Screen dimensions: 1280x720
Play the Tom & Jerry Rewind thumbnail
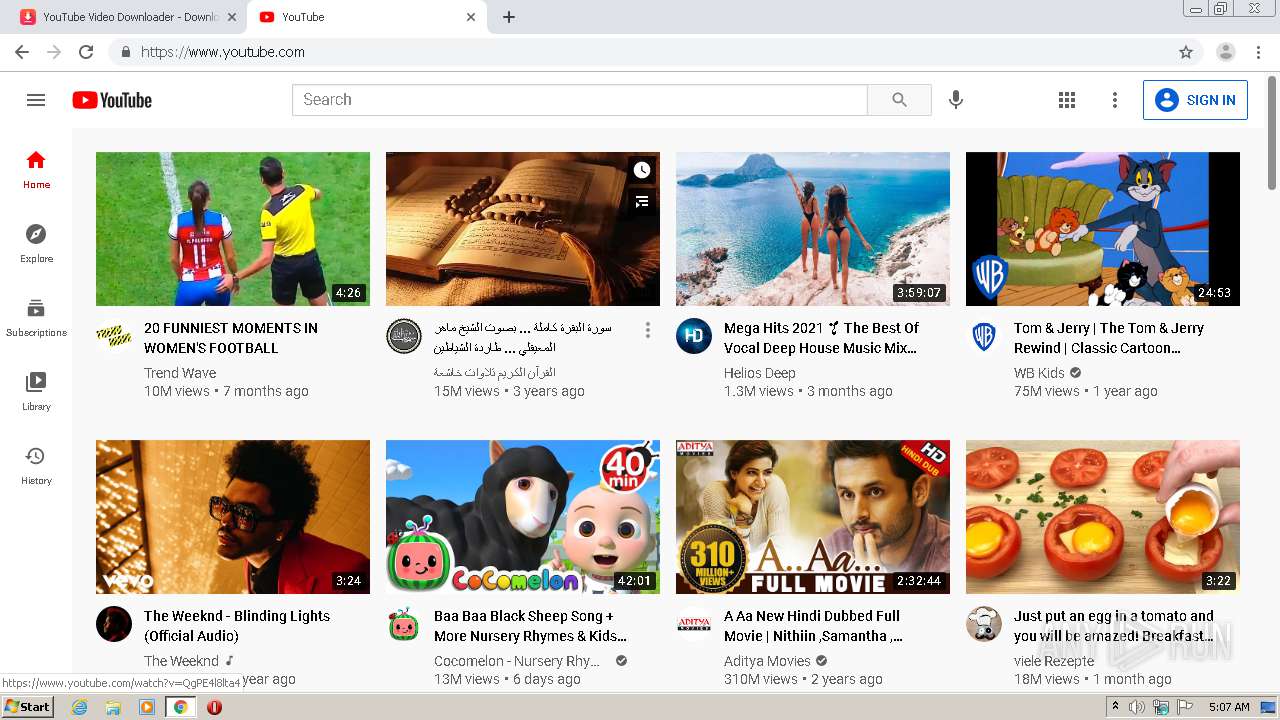click(1103, 229)
